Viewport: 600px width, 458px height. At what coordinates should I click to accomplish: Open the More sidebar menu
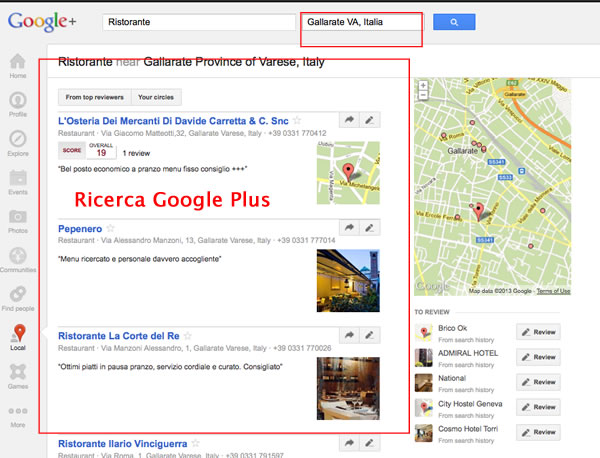tap(18, 411)
